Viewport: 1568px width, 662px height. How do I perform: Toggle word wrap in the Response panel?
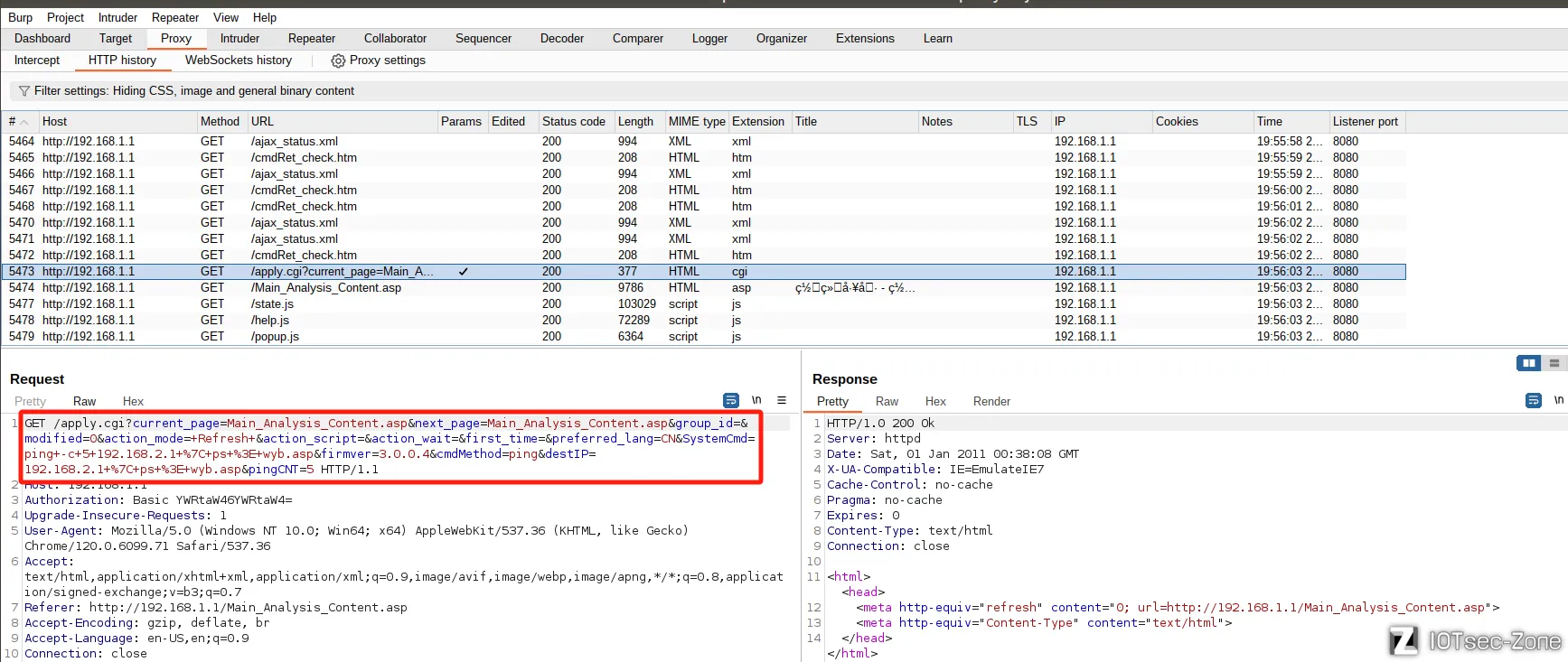pos(1534,400)
